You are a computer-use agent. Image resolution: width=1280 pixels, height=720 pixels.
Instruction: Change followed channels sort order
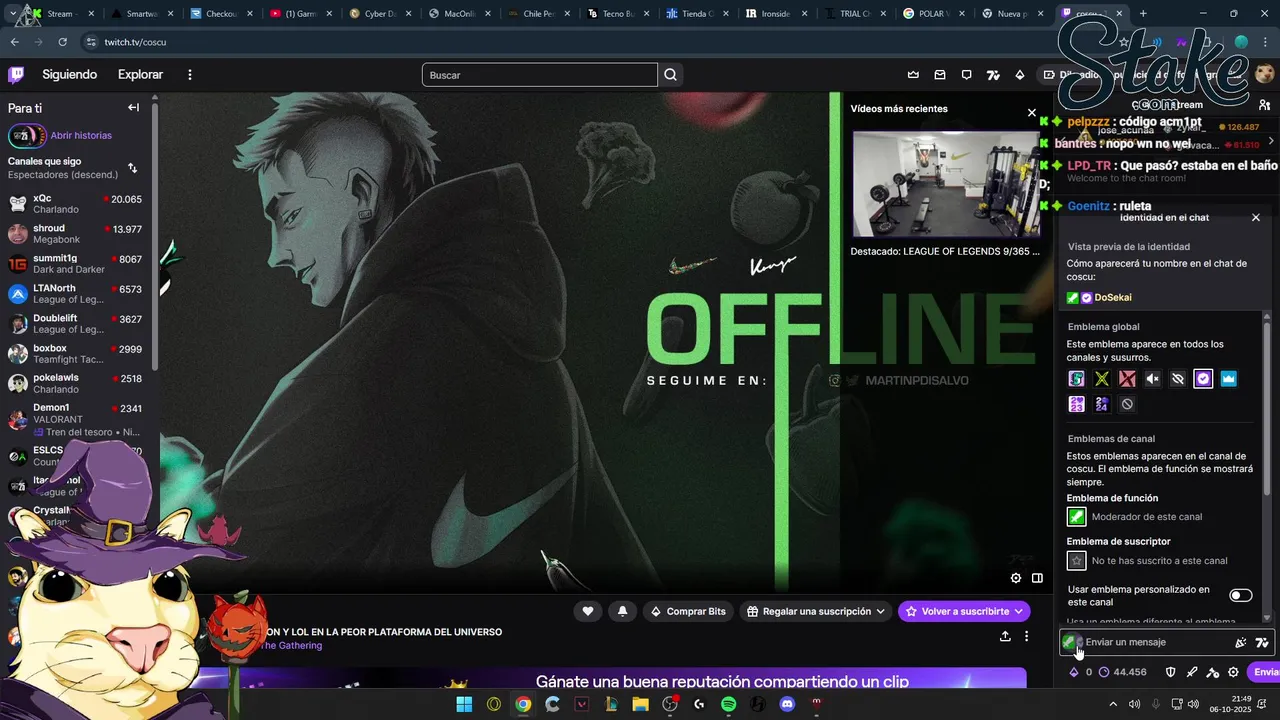tap(132, 168)
